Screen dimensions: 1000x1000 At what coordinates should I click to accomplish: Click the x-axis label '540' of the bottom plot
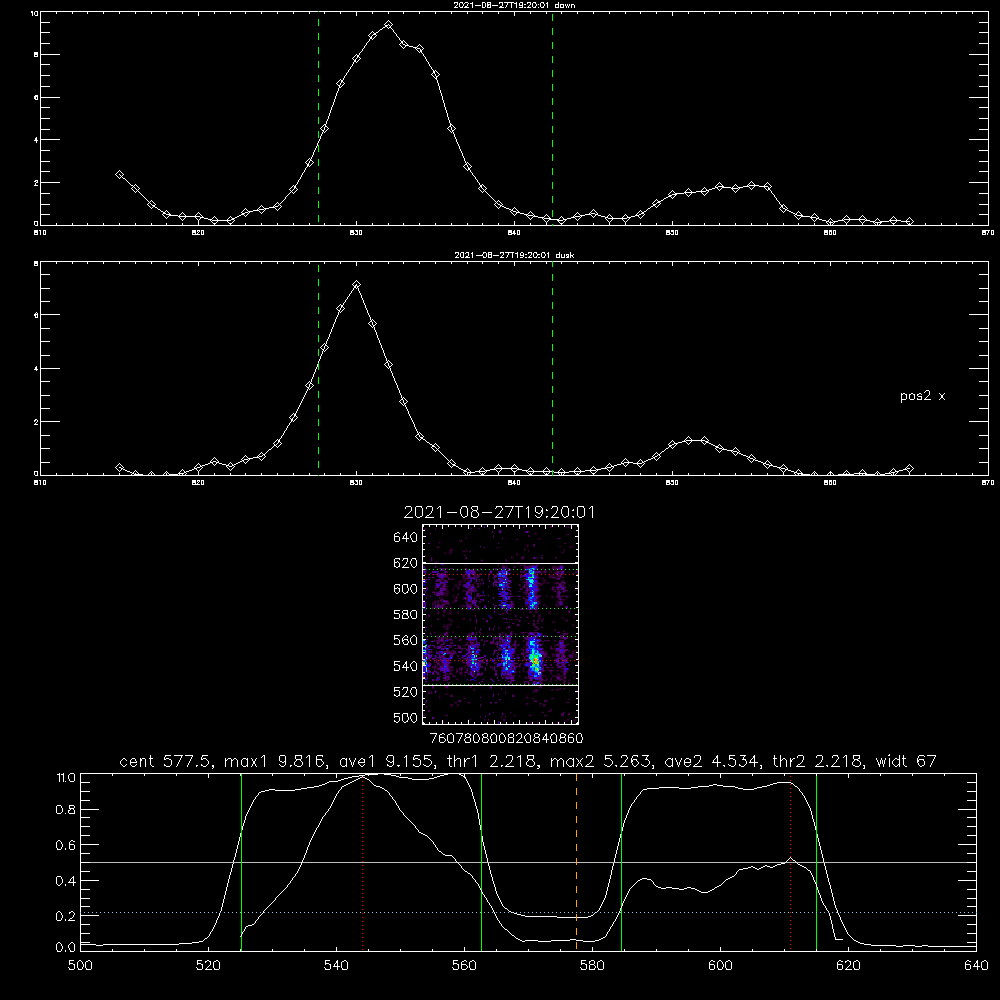[336, 966]
